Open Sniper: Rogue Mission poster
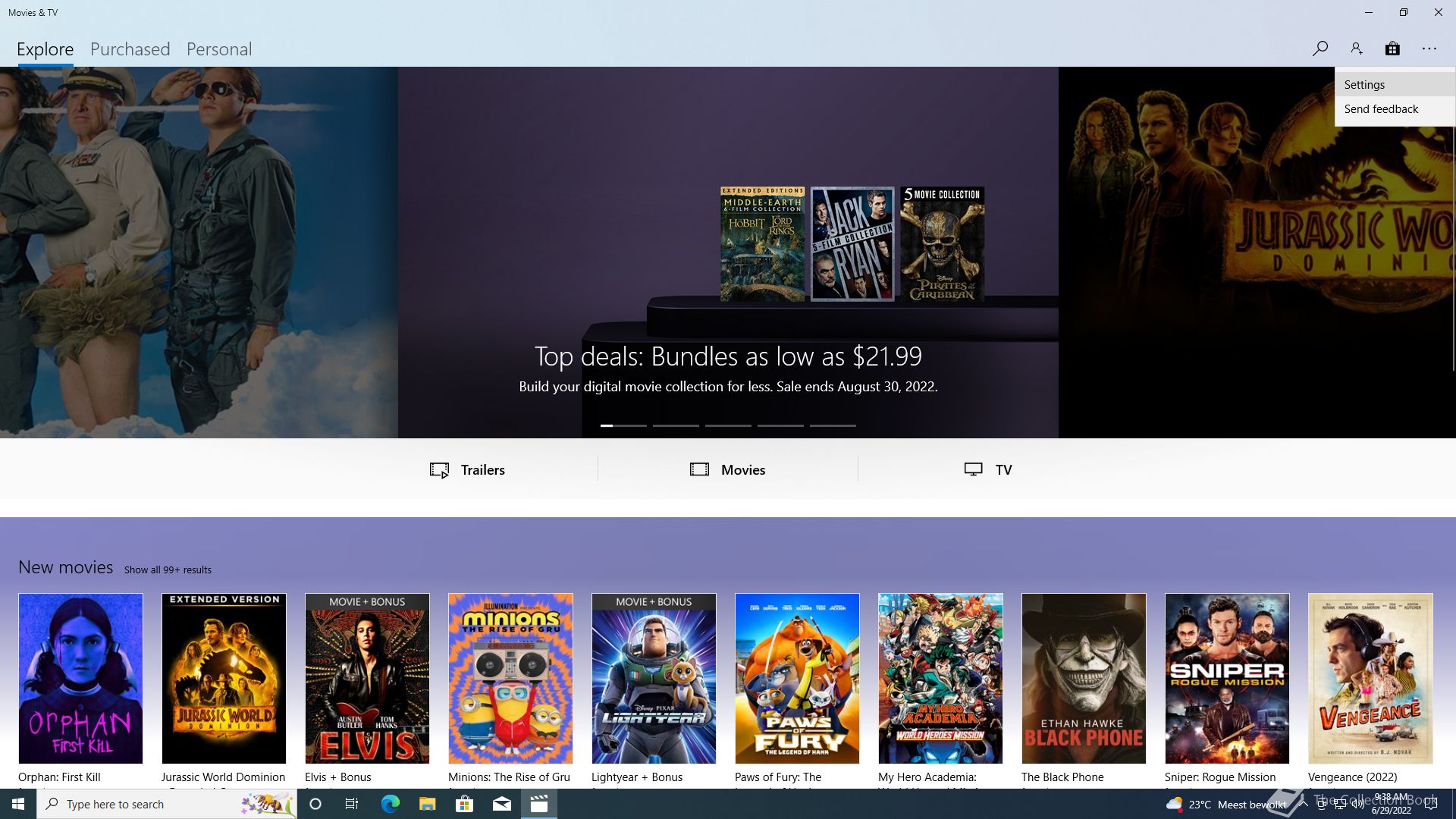The image size is (1456, 819). click(1227, 679)
